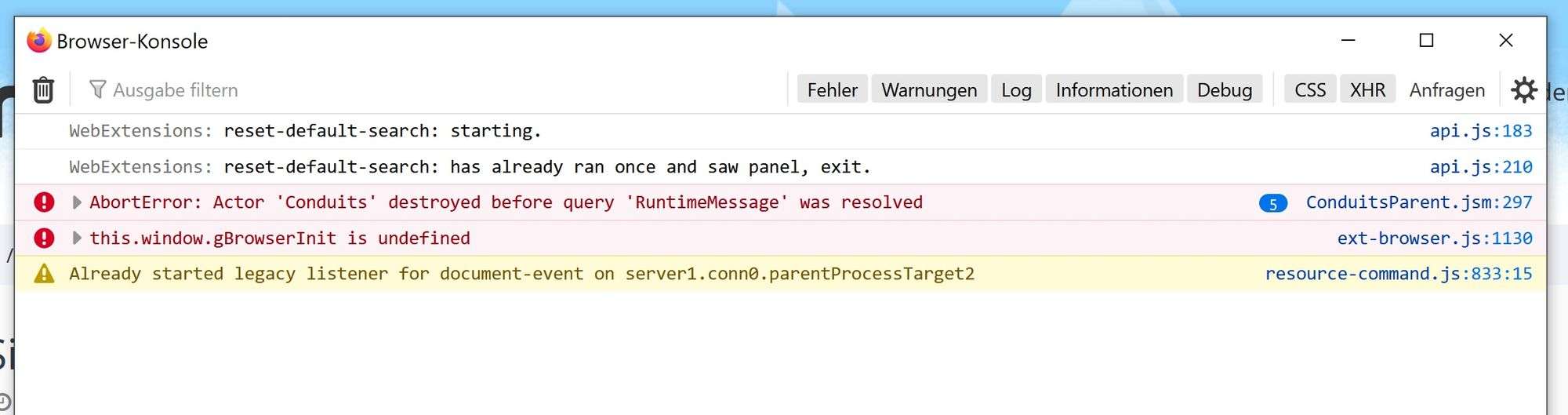Click the error icon beside gBrowserInit message
Screen dimensions: 1568x415
pos(45,238)
